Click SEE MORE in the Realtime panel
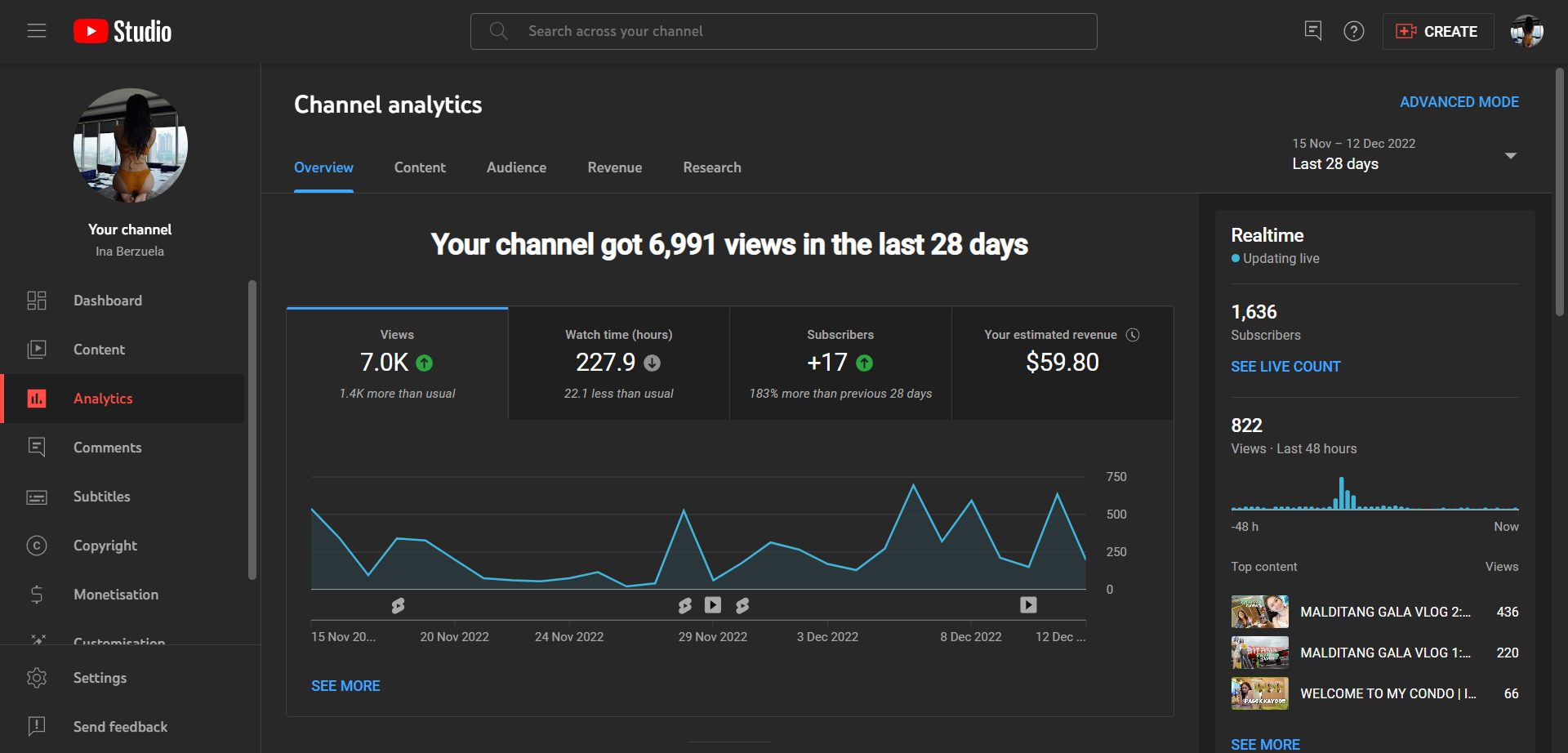The width and height of the screenshot is (1568, 753). pyautogui.click(x=1265, y=744)
